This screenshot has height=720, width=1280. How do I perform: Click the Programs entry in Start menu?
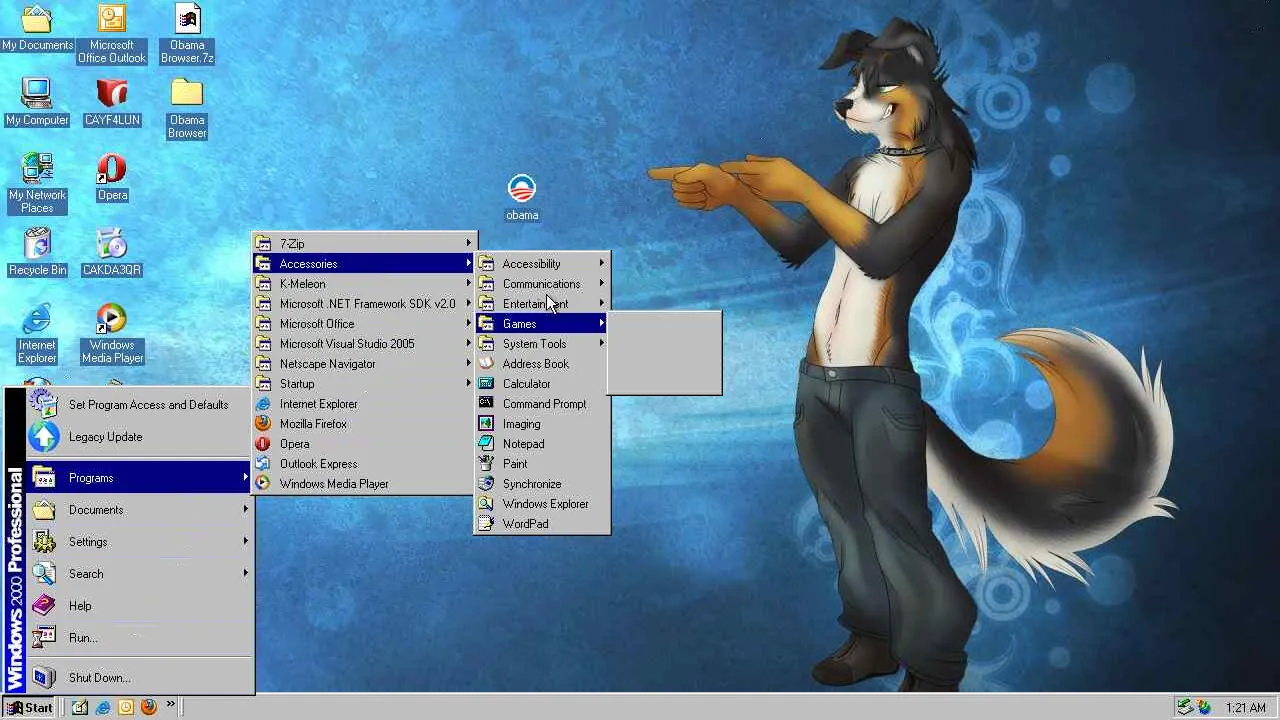pyautogui.click(x=139, y=478)
